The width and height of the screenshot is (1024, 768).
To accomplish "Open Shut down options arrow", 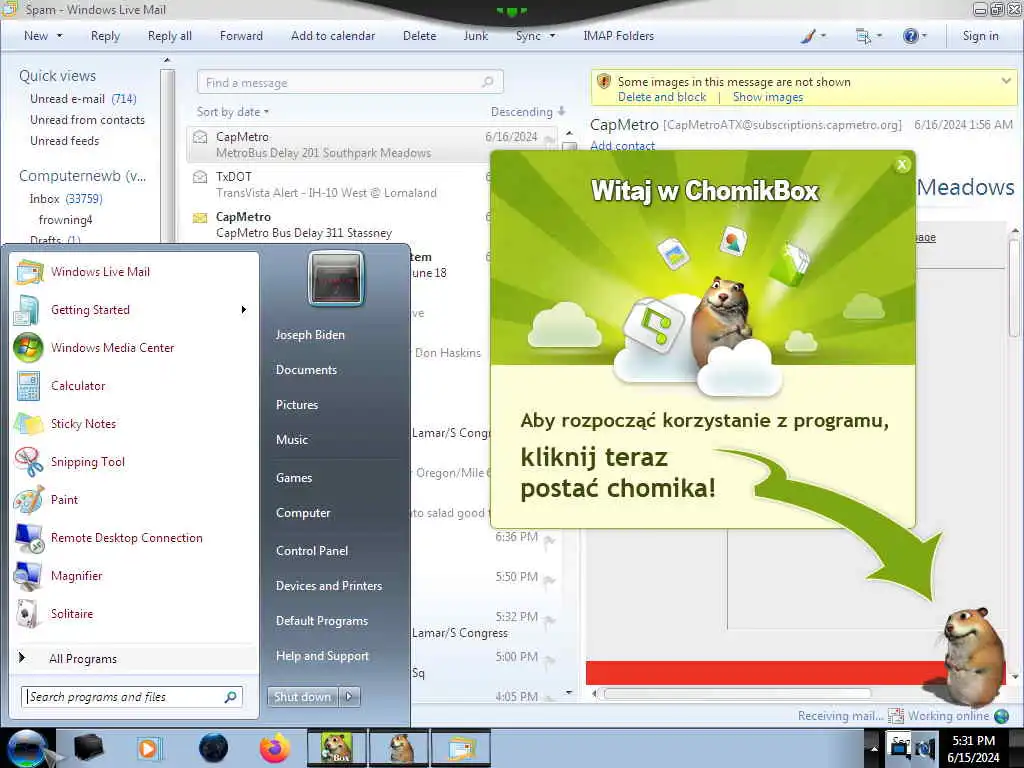I will tap(349, 697).
